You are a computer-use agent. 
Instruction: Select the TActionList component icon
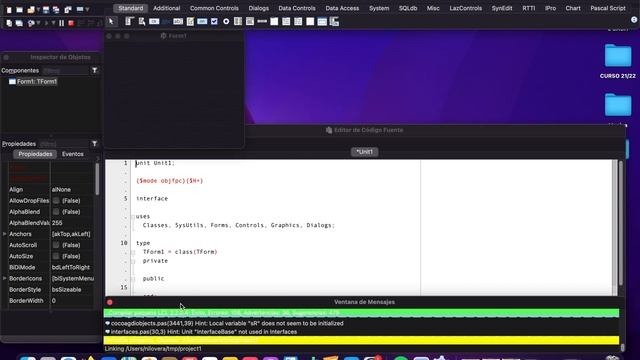[334, 22]
